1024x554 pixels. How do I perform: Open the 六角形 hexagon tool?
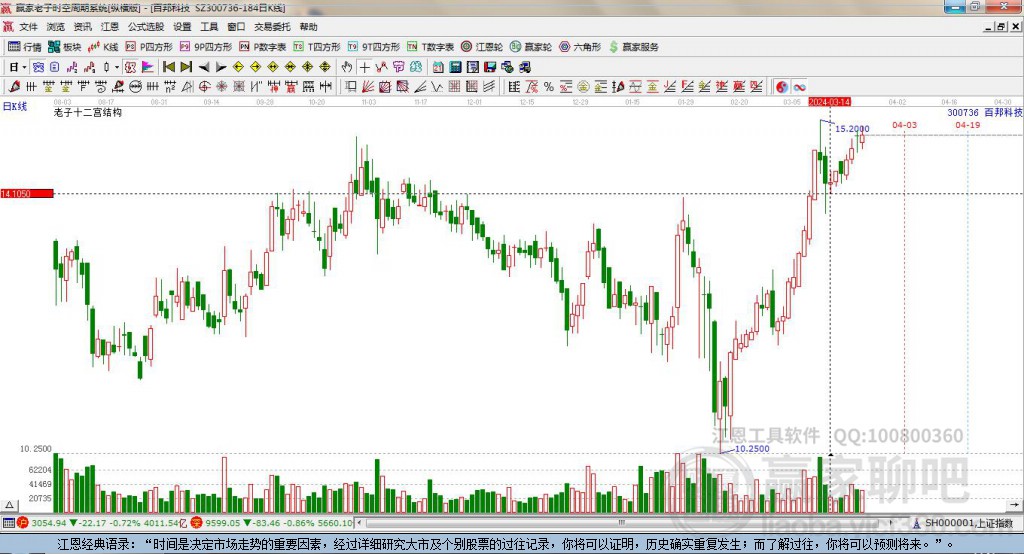580,46
